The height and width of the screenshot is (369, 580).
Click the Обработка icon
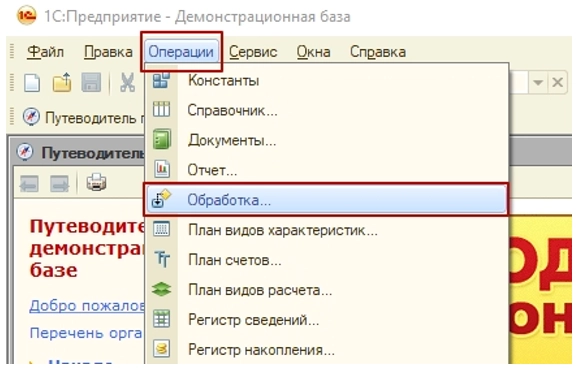(x=161, y=199)
